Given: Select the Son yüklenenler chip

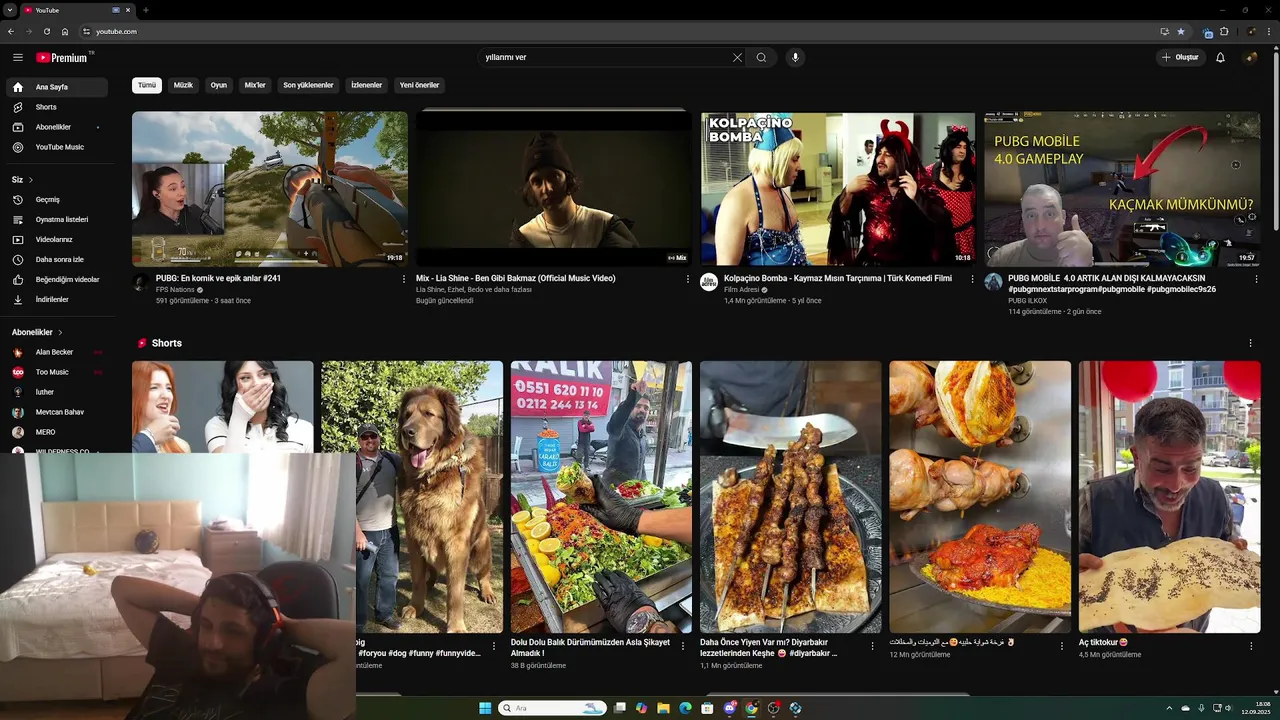Looking at the screenshot, I should pyautogui.click(x=308, y=85).
